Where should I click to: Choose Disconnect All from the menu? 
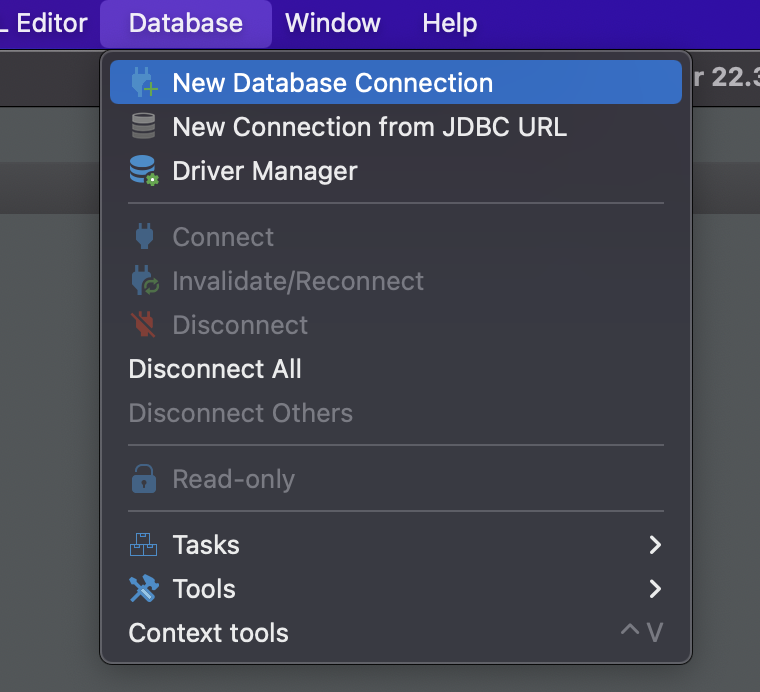[215, 369]
